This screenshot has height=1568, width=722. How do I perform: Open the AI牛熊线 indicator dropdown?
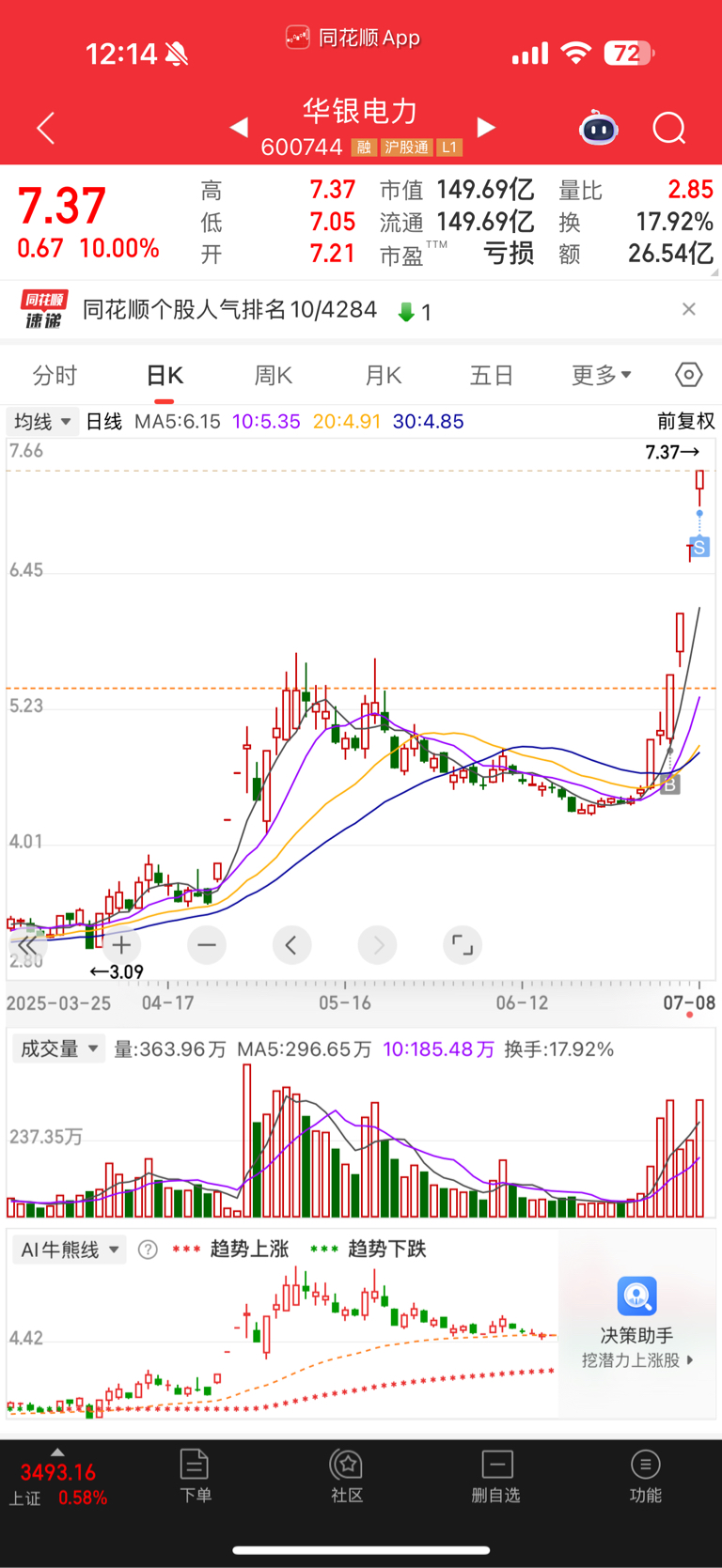(x=70, y=1250)
